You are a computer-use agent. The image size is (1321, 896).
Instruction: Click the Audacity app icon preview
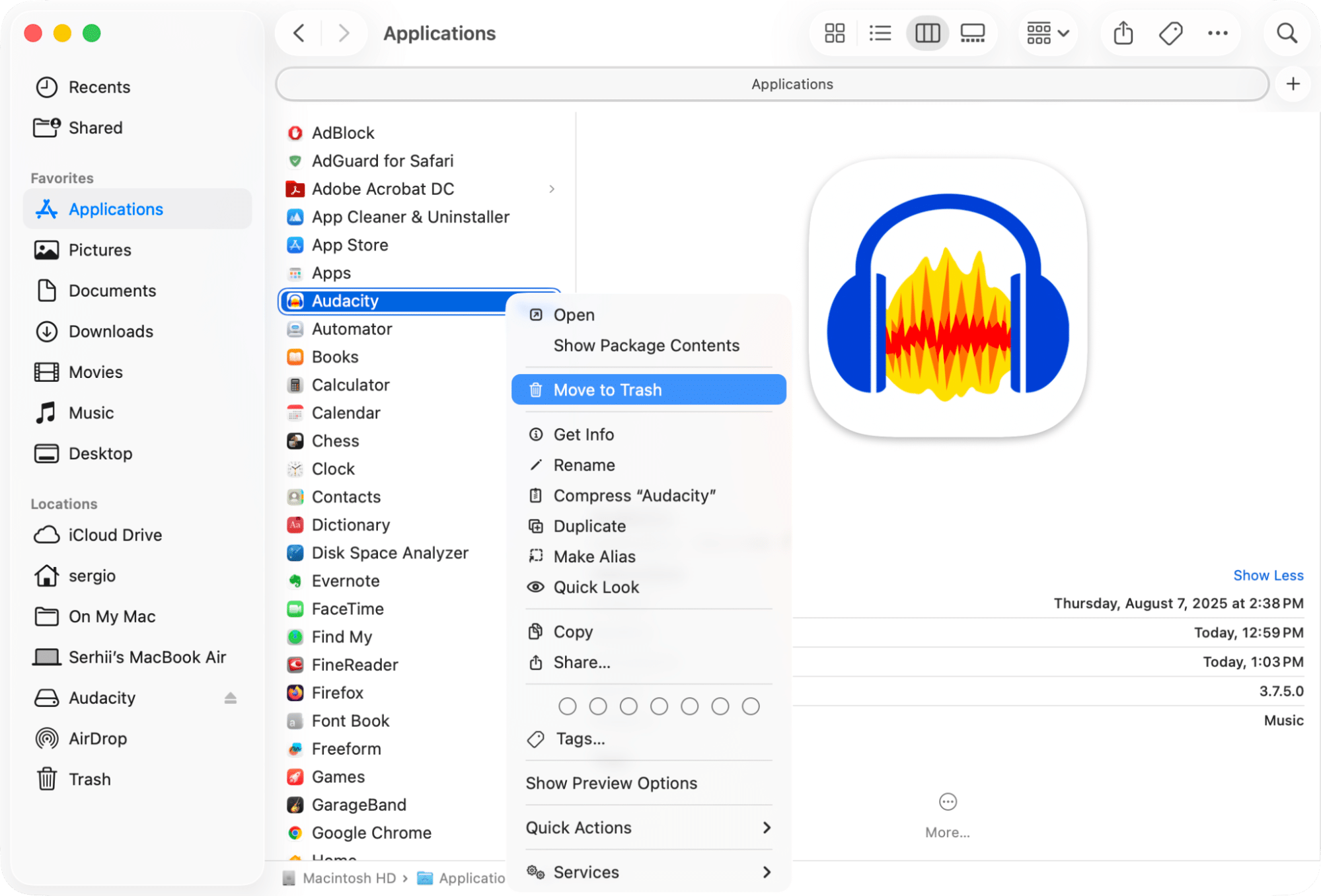[948, 298]
